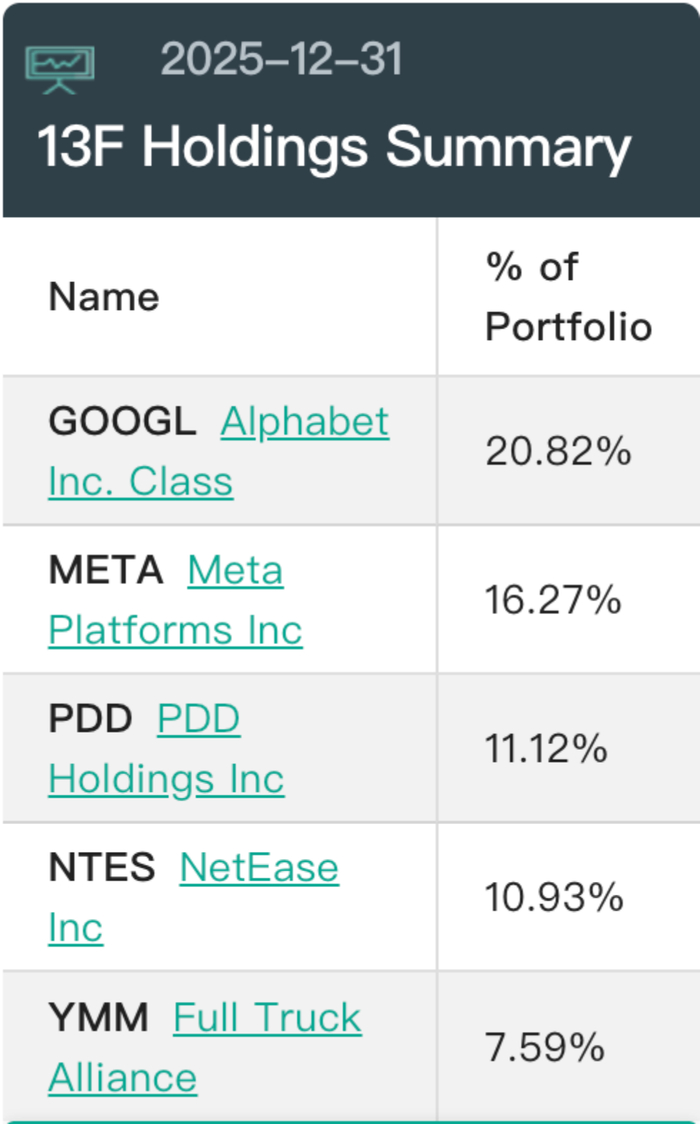Screen dimensions: 700x1124
Task: Click the 10.93% portfolio value
Action: [554, 898]
